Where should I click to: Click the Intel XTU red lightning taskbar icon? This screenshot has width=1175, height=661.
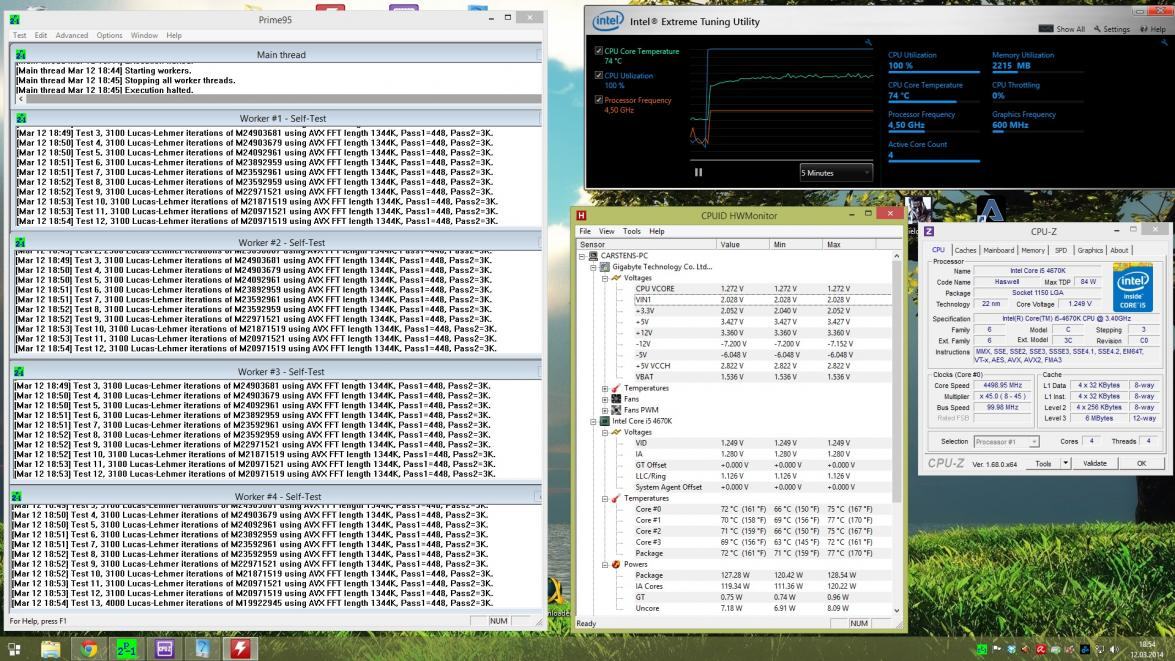(x=240, y=648)
